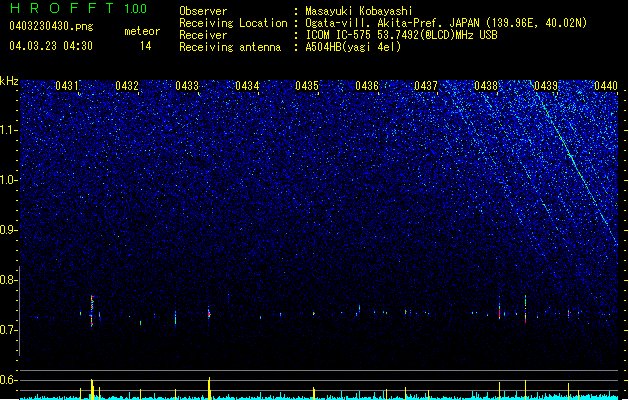The width and height of the screenshot is (629, 400).
Task: Click the bright diagonal trace near 0439
Action: 574,162
